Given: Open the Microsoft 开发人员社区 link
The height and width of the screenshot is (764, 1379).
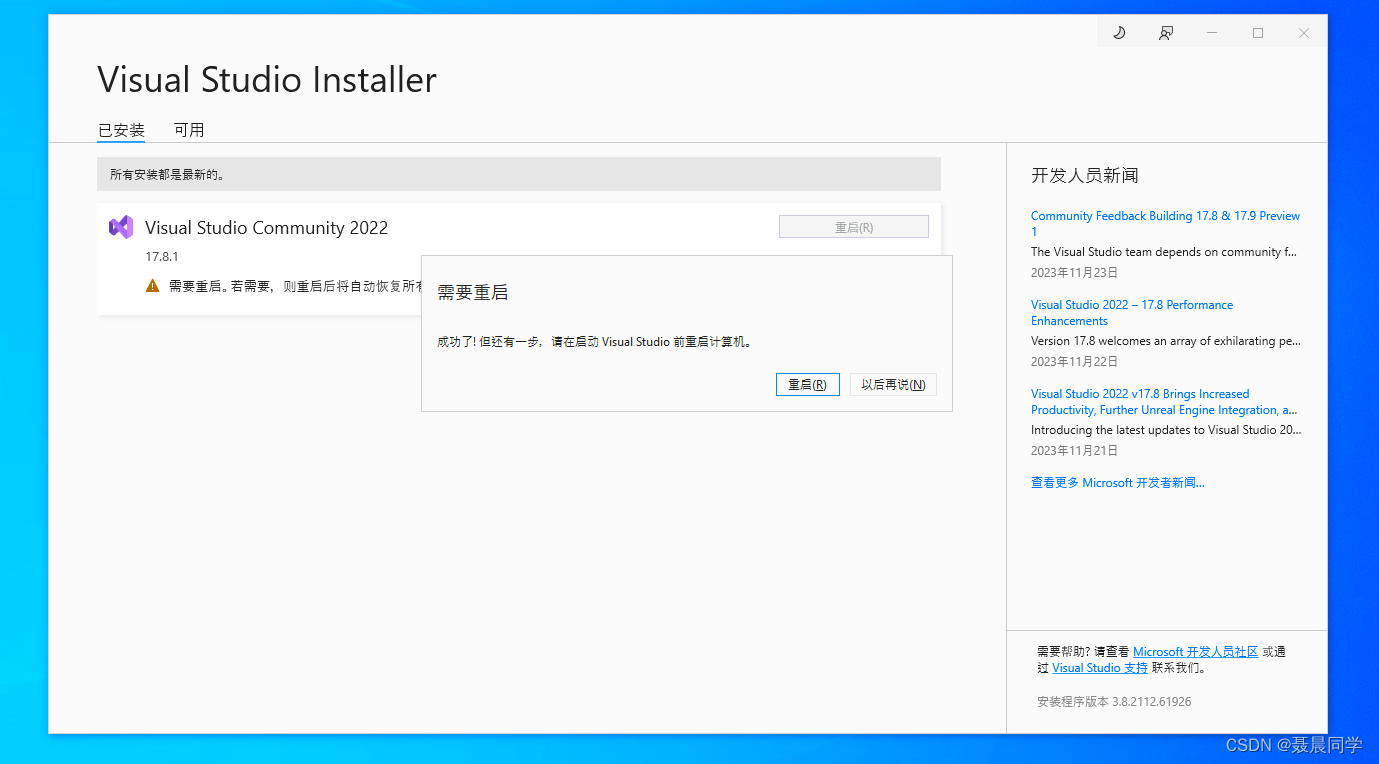Looking at the screenshot, I should pyautogui.click(x=1195, y=651).
